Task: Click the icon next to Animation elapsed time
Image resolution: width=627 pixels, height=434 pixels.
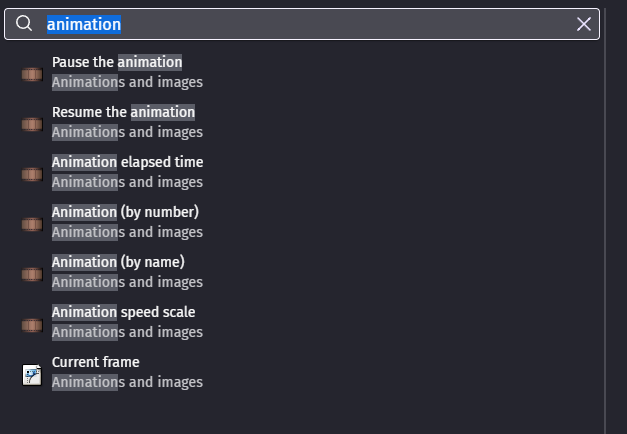Action: (x=32, y=173)
